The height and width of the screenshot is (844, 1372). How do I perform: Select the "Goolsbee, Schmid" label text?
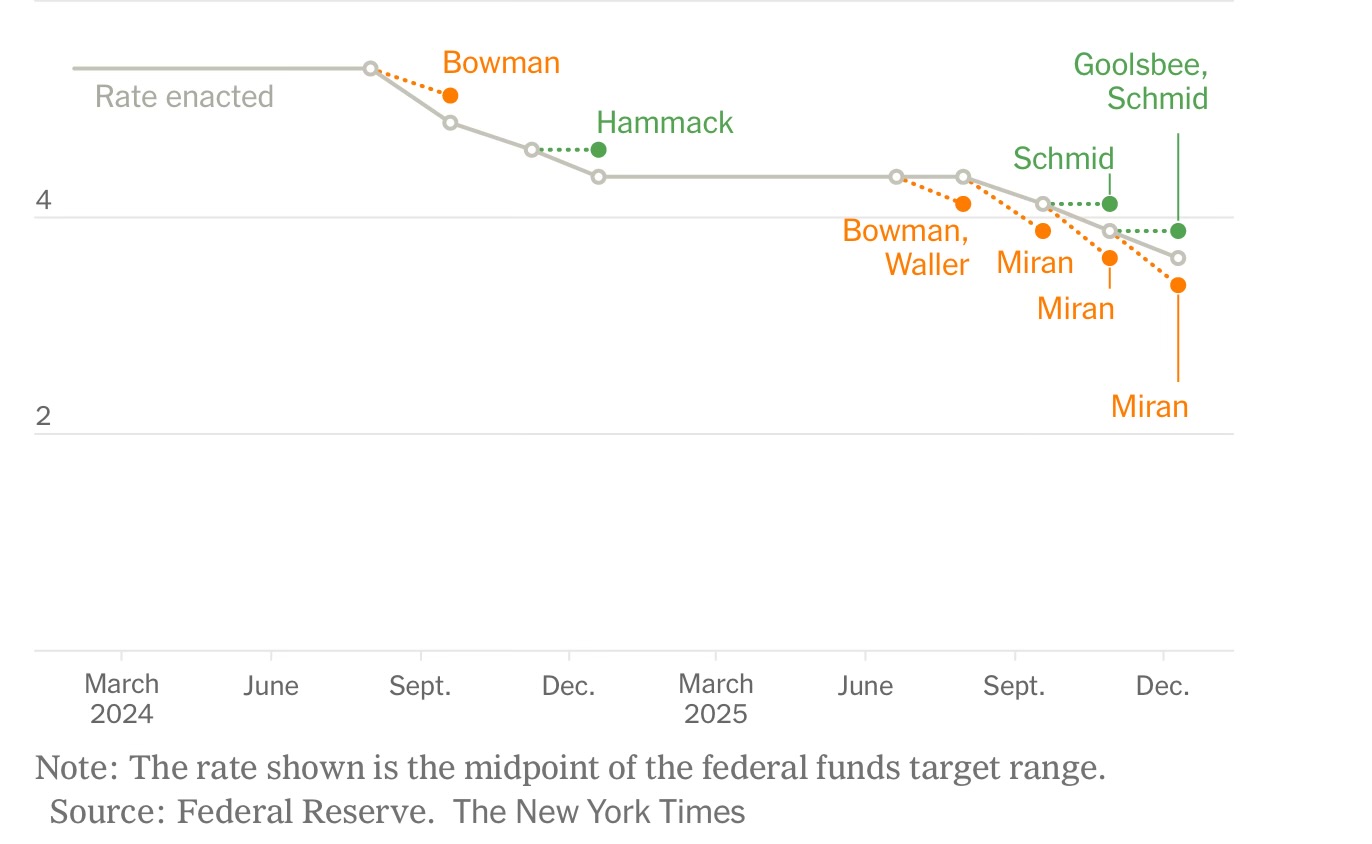click(x=1141, y=81)
